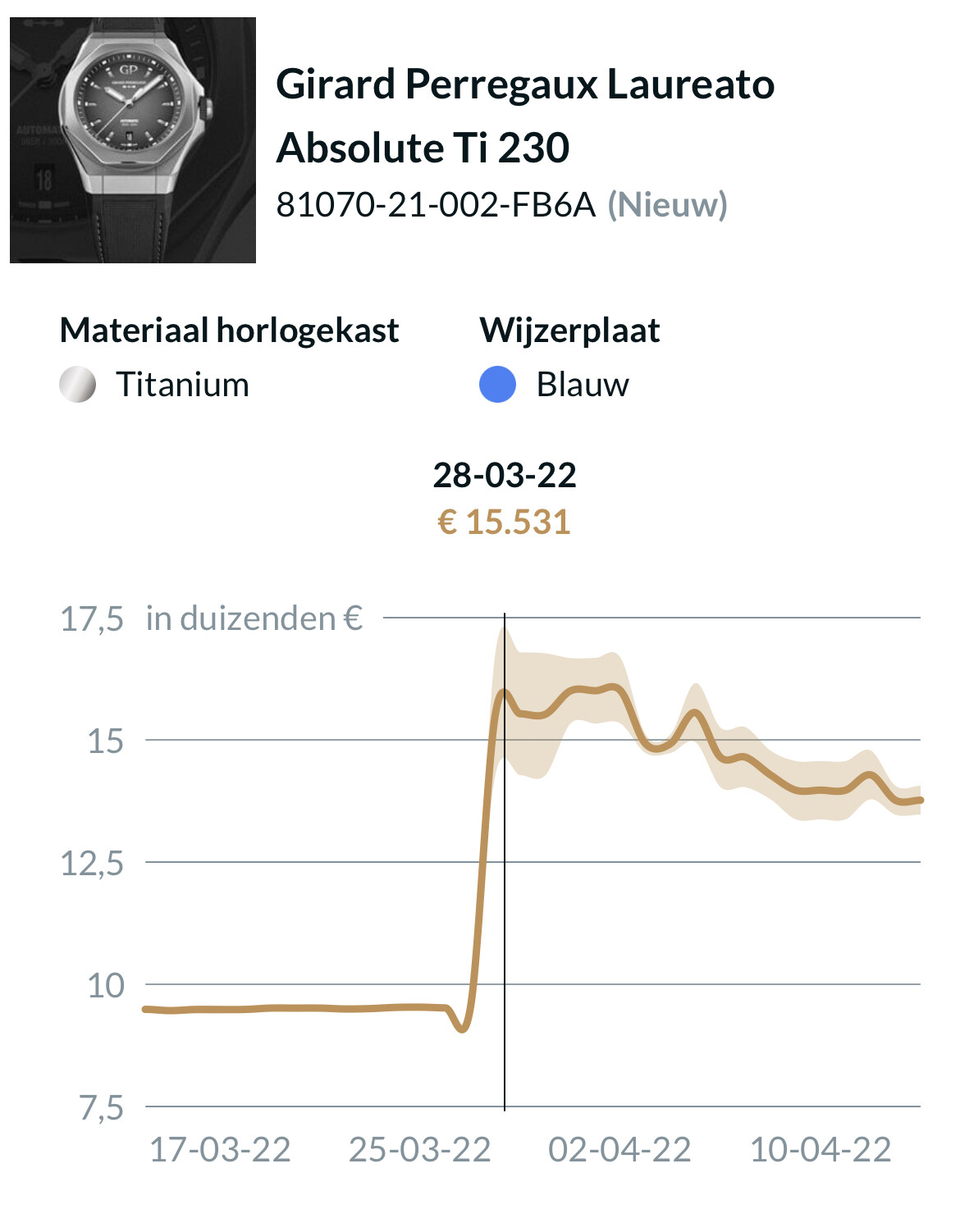This screenshot has width=960, height=1232.
Task: Click the vertical marker line on chart
Action: pos(505,861)
